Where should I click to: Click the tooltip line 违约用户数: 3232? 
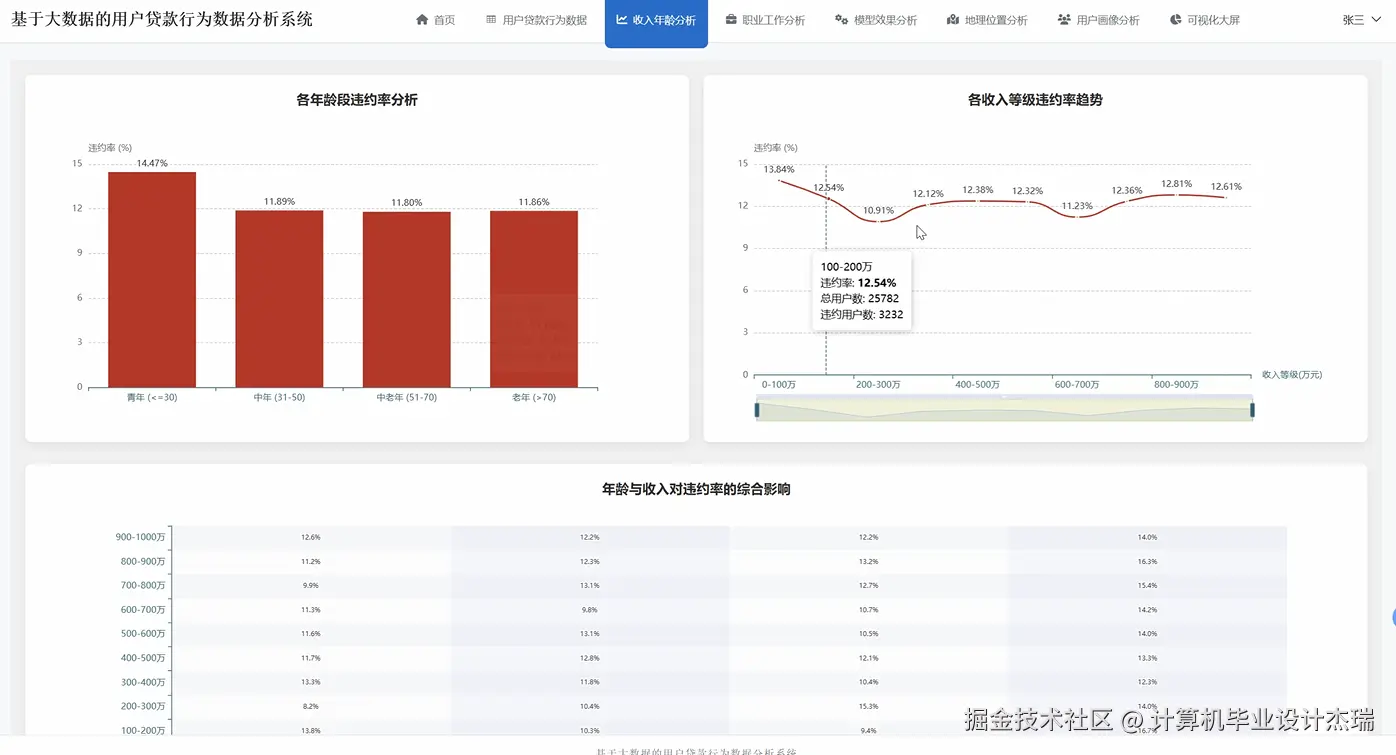click(862, 314)
